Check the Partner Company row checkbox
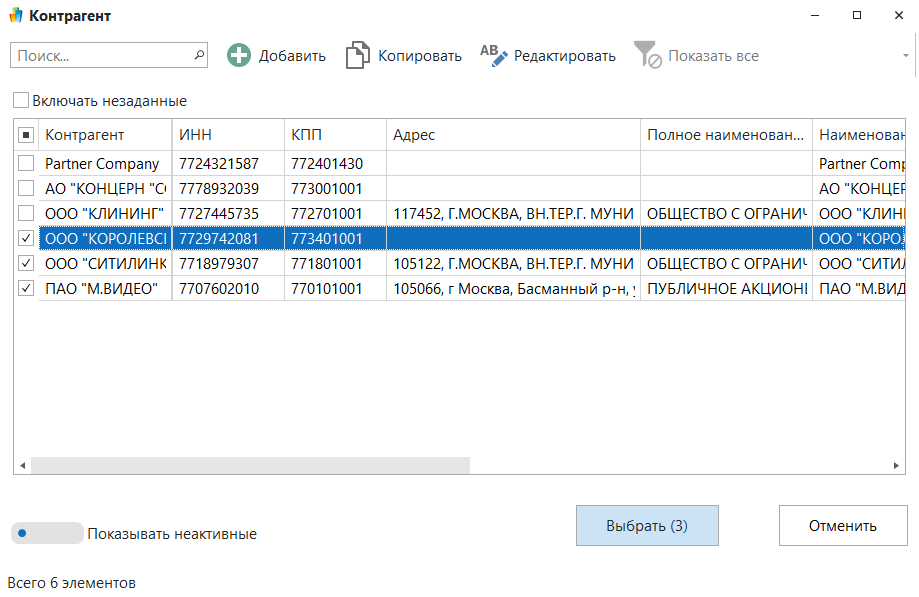 pyautogui.click(x=26, y=164)
